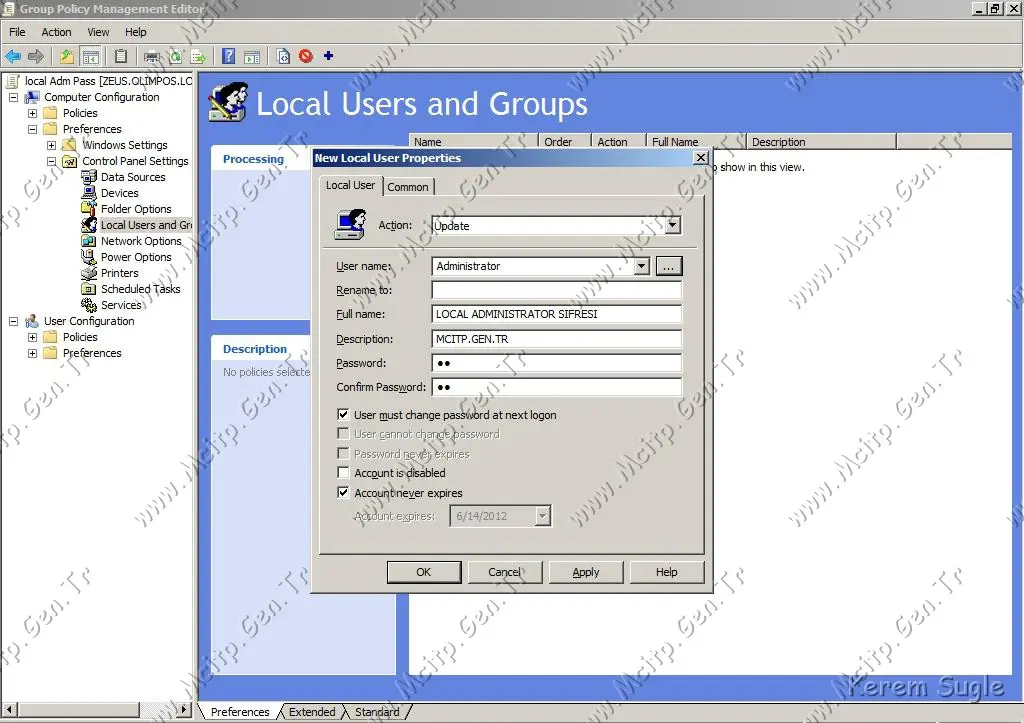Open the Action dropdown showing Update
Screen dimensions: 1024x723
point(673,225)
